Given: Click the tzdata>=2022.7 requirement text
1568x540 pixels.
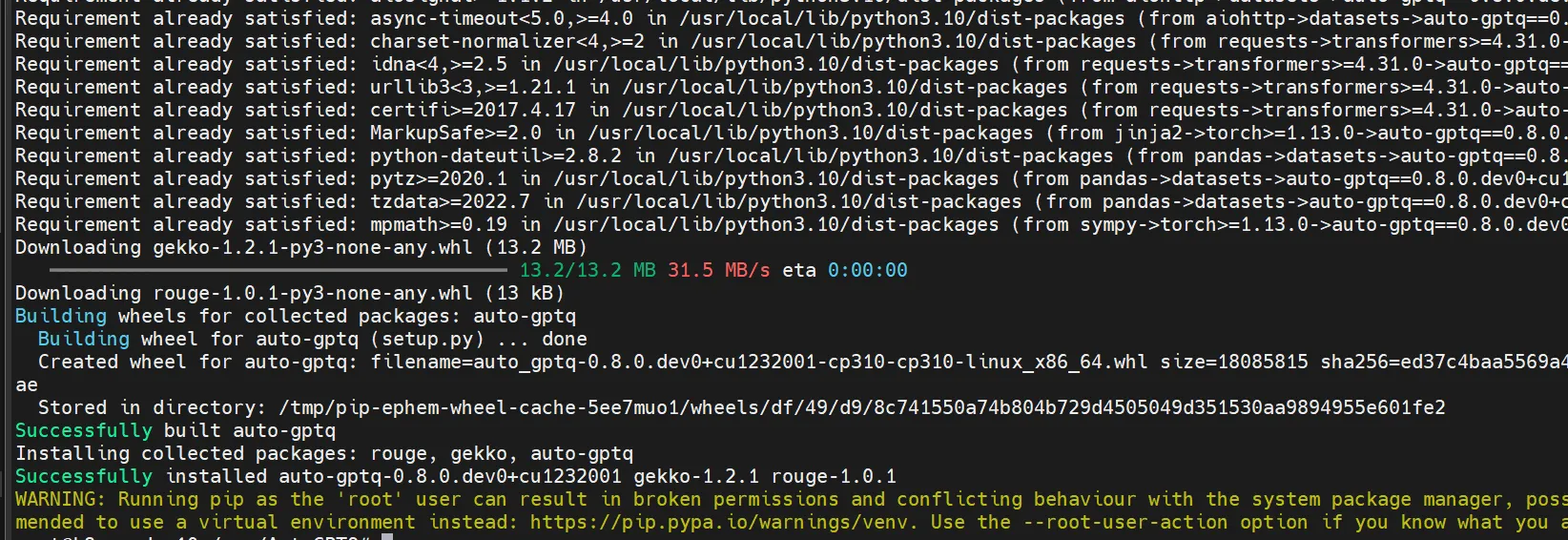Looking at the screenshot, I should [x=450, y=201].
